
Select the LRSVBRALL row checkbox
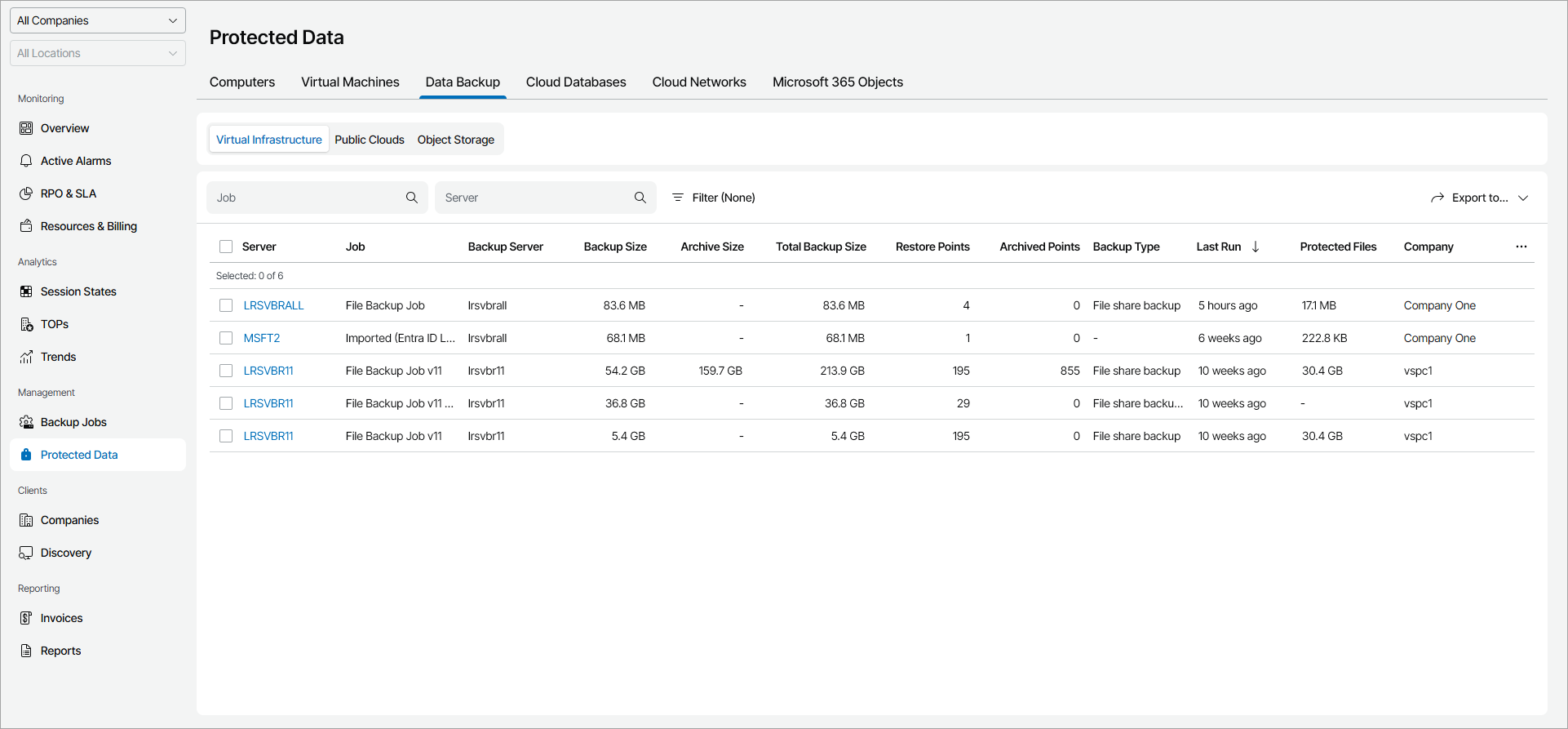(x=226, y=305)
